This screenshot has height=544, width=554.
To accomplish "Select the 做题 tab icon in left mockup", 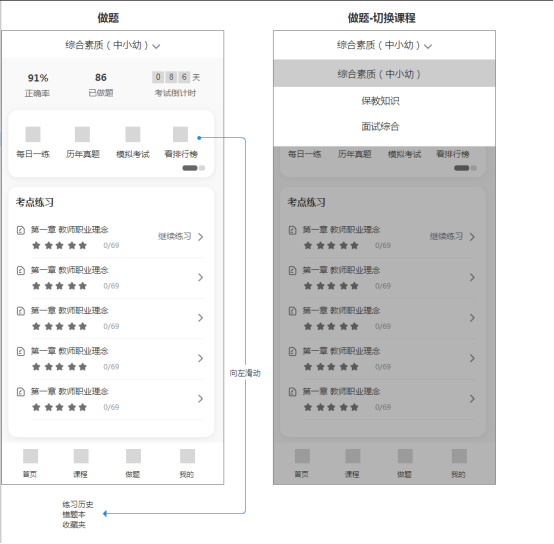I will (133, 456).
